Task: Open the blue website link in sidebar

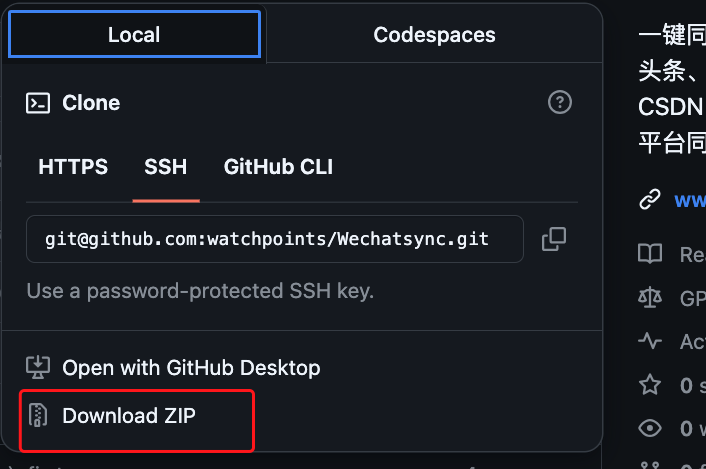Action: (x=690, y=200)
